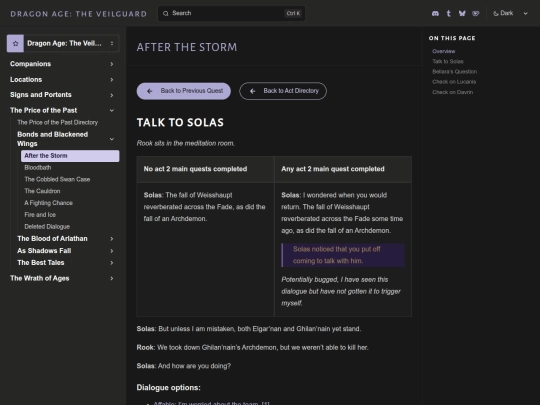Expand The Blood of Arlathan chevron
The height and width of the screenshot is (405, 540).
[112, 239]
